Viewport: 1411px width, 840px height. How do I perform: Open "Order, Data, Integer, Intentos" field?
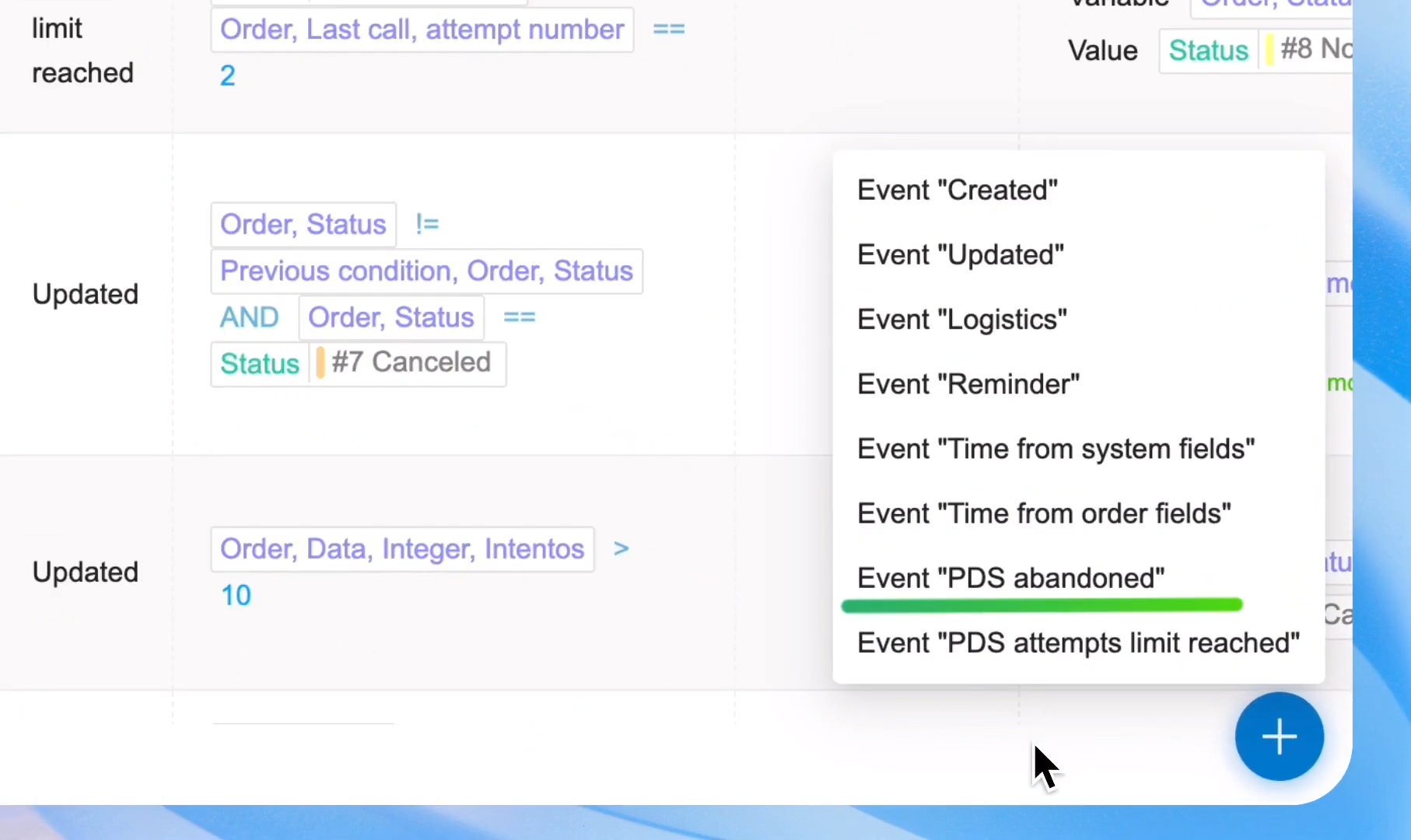tap(402, 549)
